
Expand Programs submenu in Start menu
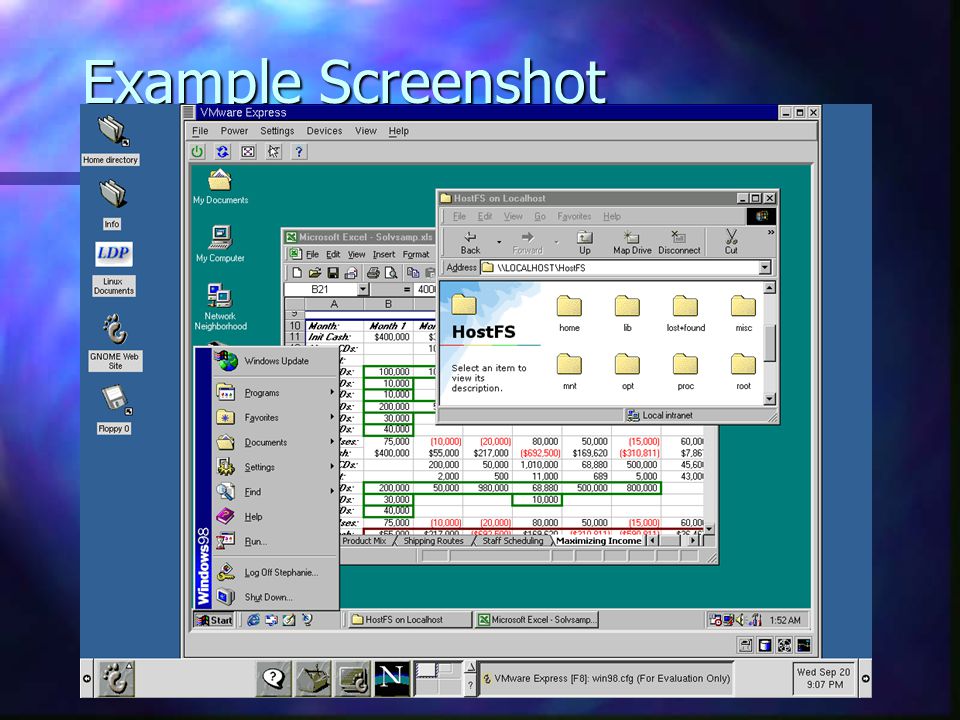[276, 392]
